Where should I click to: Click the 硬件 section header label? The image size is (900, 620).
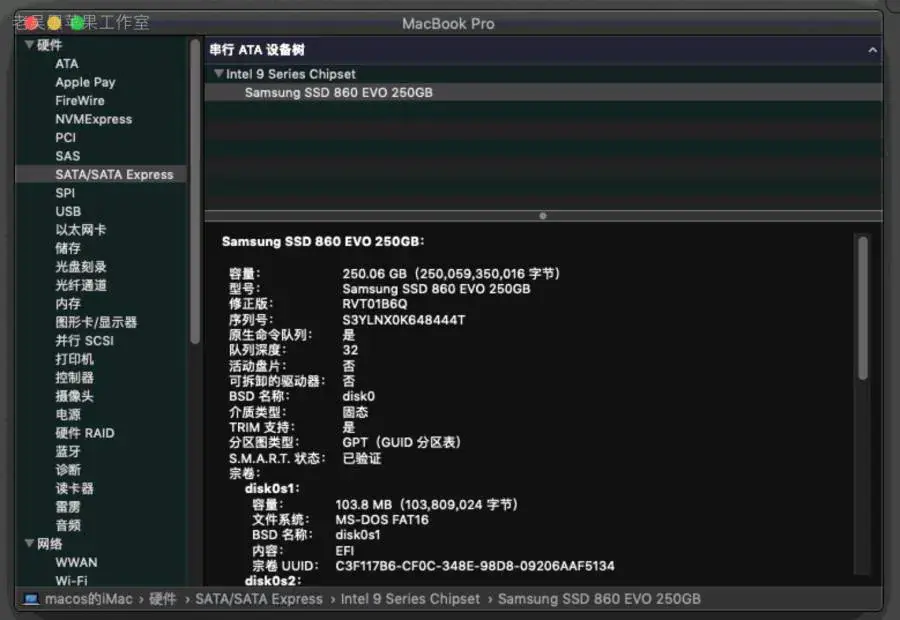click(49, 45)
